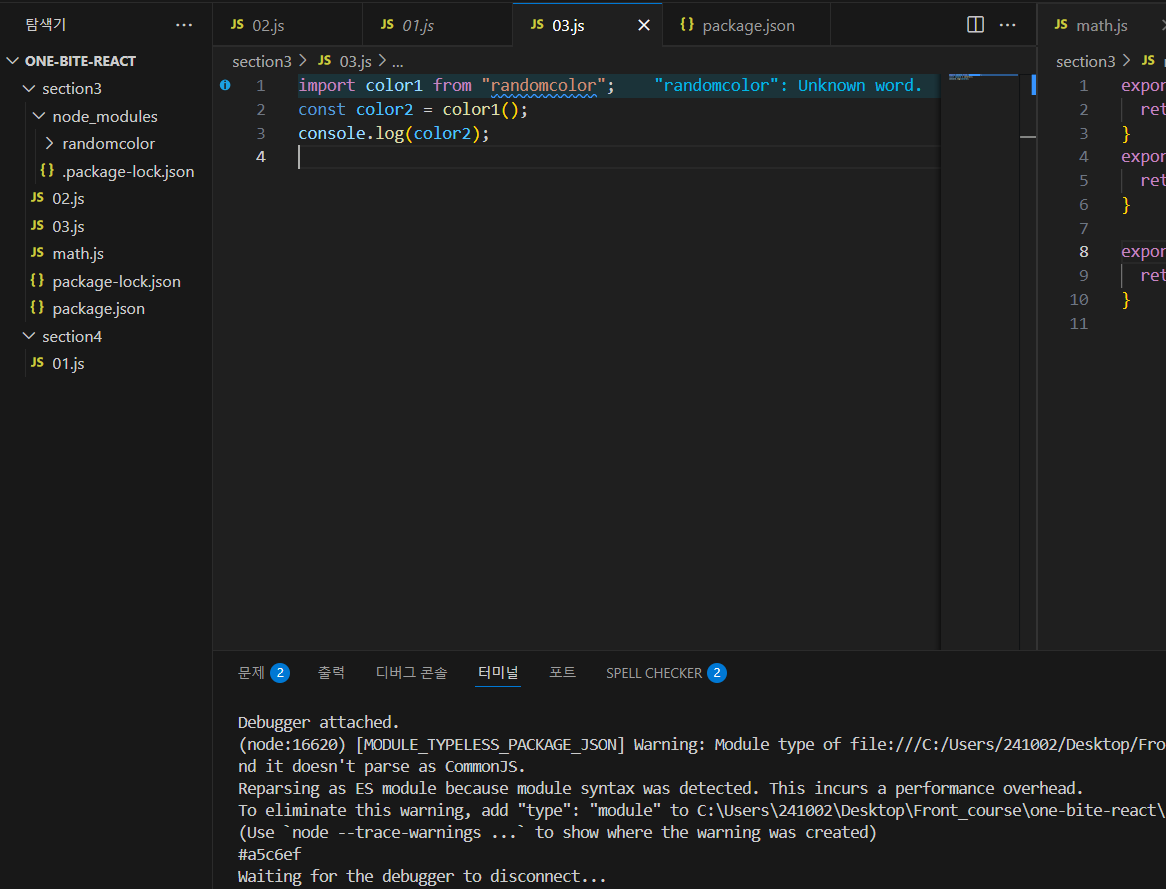
Task: Click the JS icon of 01.js under section4
Action: click(37, 362)
